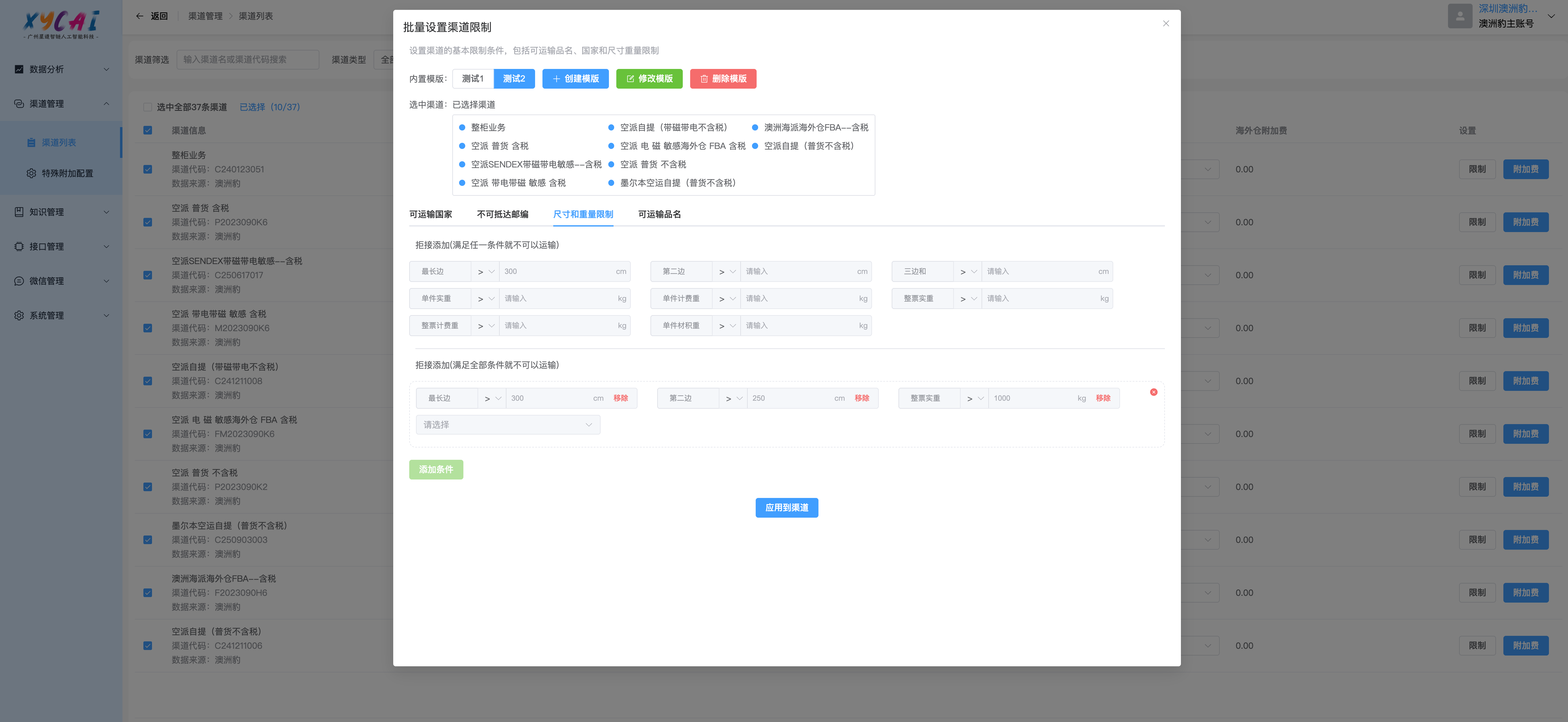
Task: Click the back arrow 返回 icon
Action: tap(140, 16)
